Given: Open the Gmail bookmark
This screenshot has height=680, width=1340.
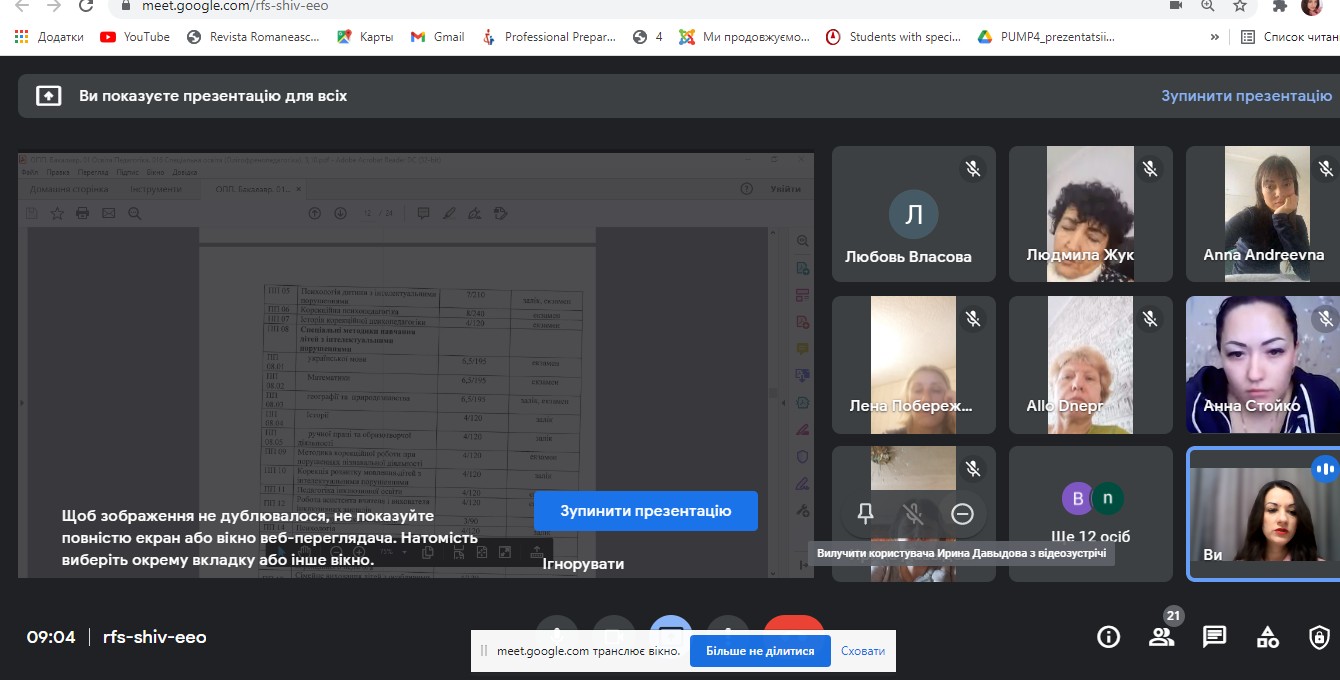Looking at the screenshot, I should [437, 37].
